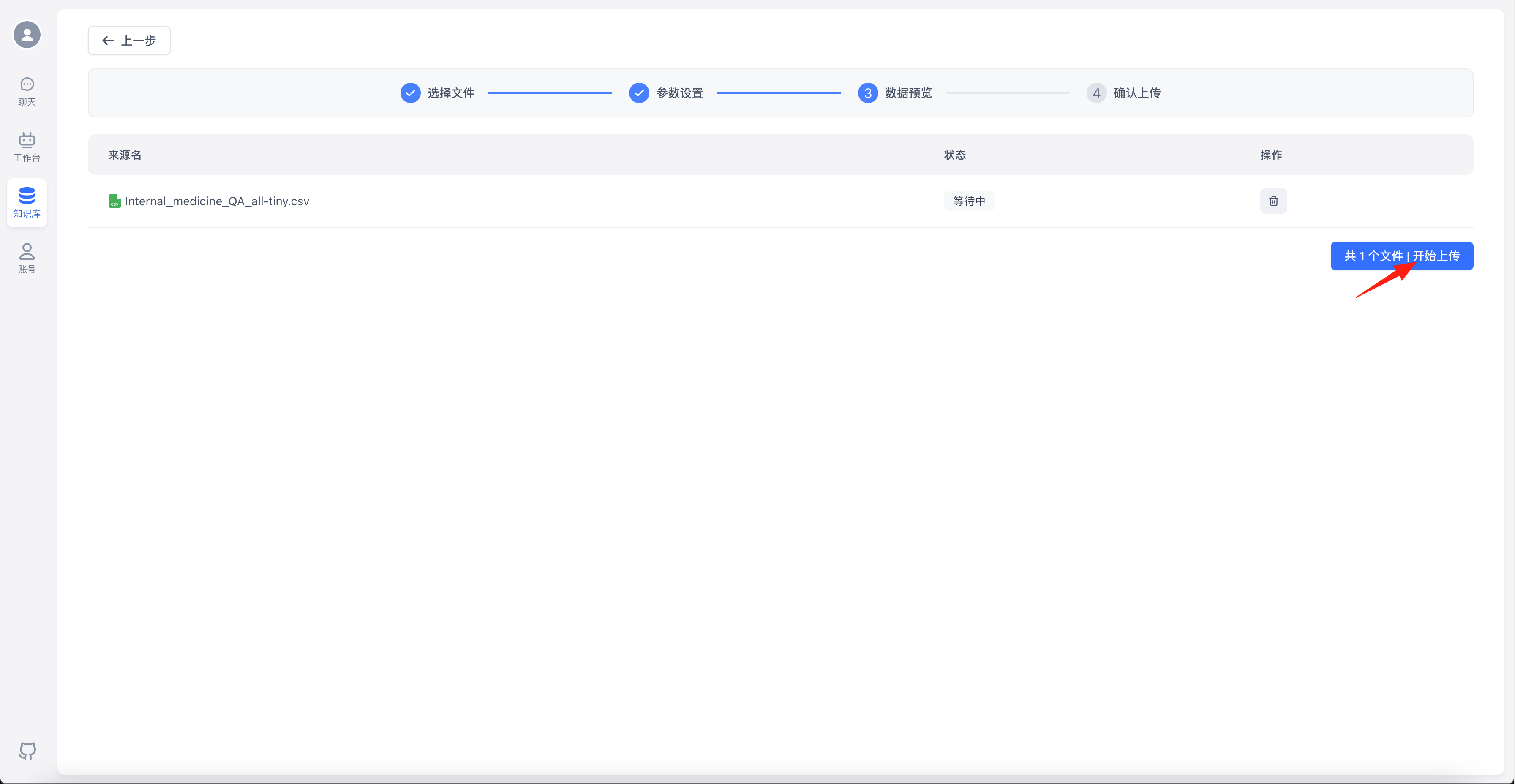
Task: Click the 等待中 status tag
Action: [969, 201]
